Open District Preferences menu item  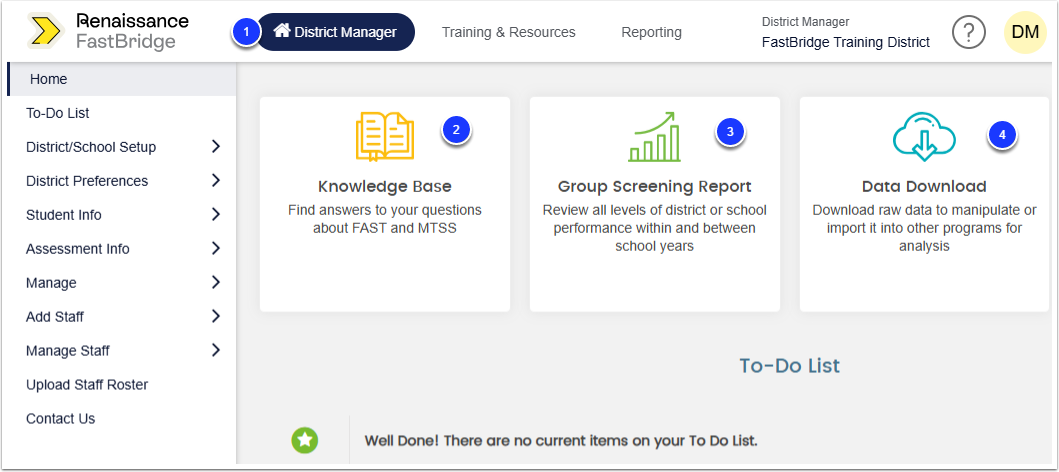pyautogui.click(x=86, y=181)
